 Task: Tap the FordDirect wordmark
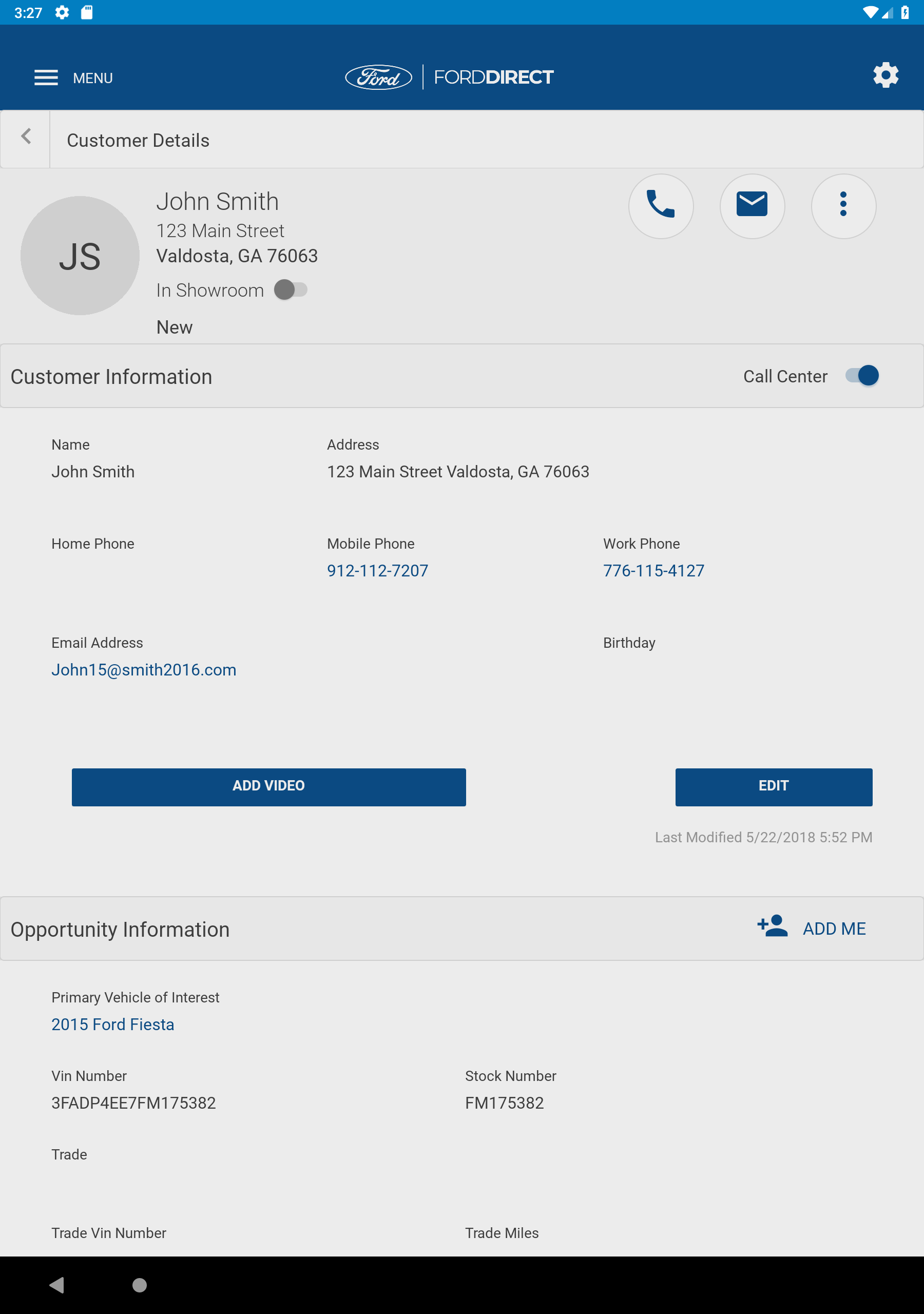click(x=493, y=76)
